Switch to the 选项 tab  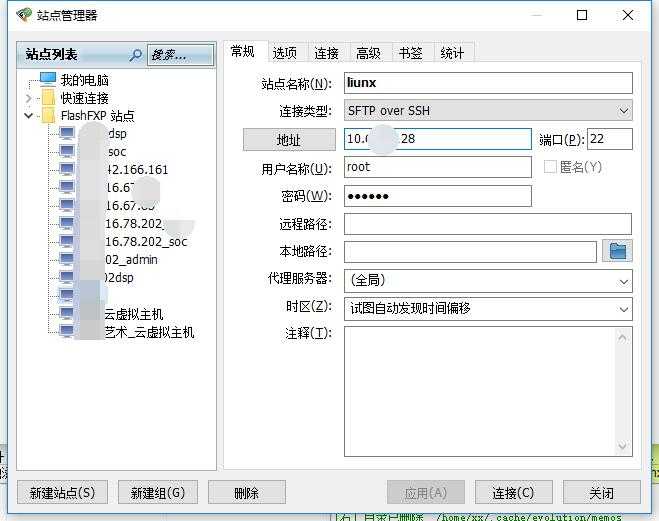point(285,53)
